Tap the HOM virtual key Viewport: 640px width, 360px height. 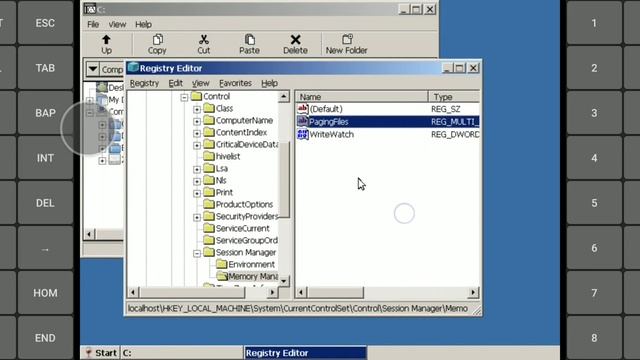click(x=45, y=293)
